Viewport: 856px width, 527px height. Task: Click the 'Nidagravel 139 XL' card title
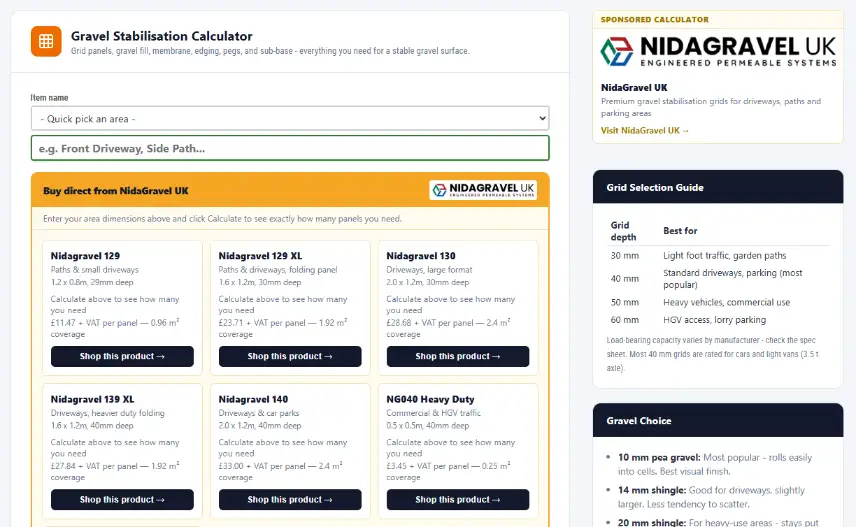coord(92,399)
